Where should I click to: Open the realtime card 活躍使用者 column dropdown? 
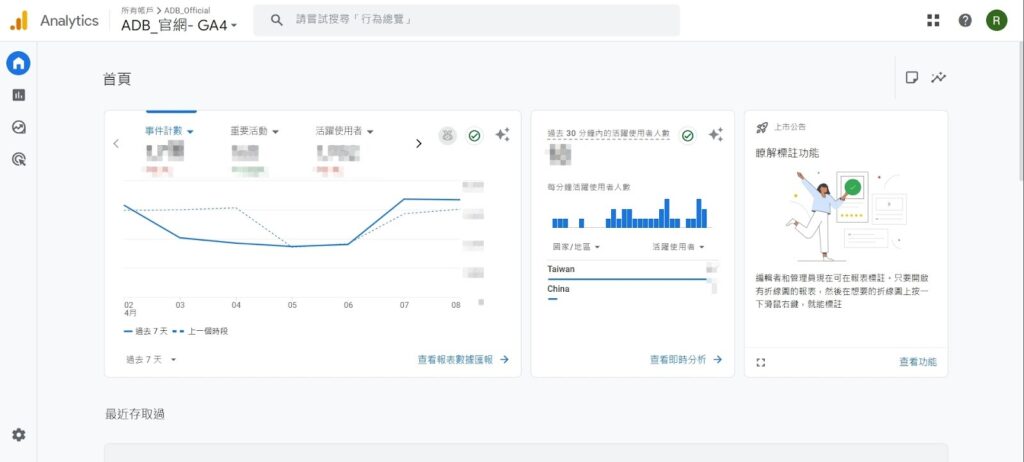679,247
